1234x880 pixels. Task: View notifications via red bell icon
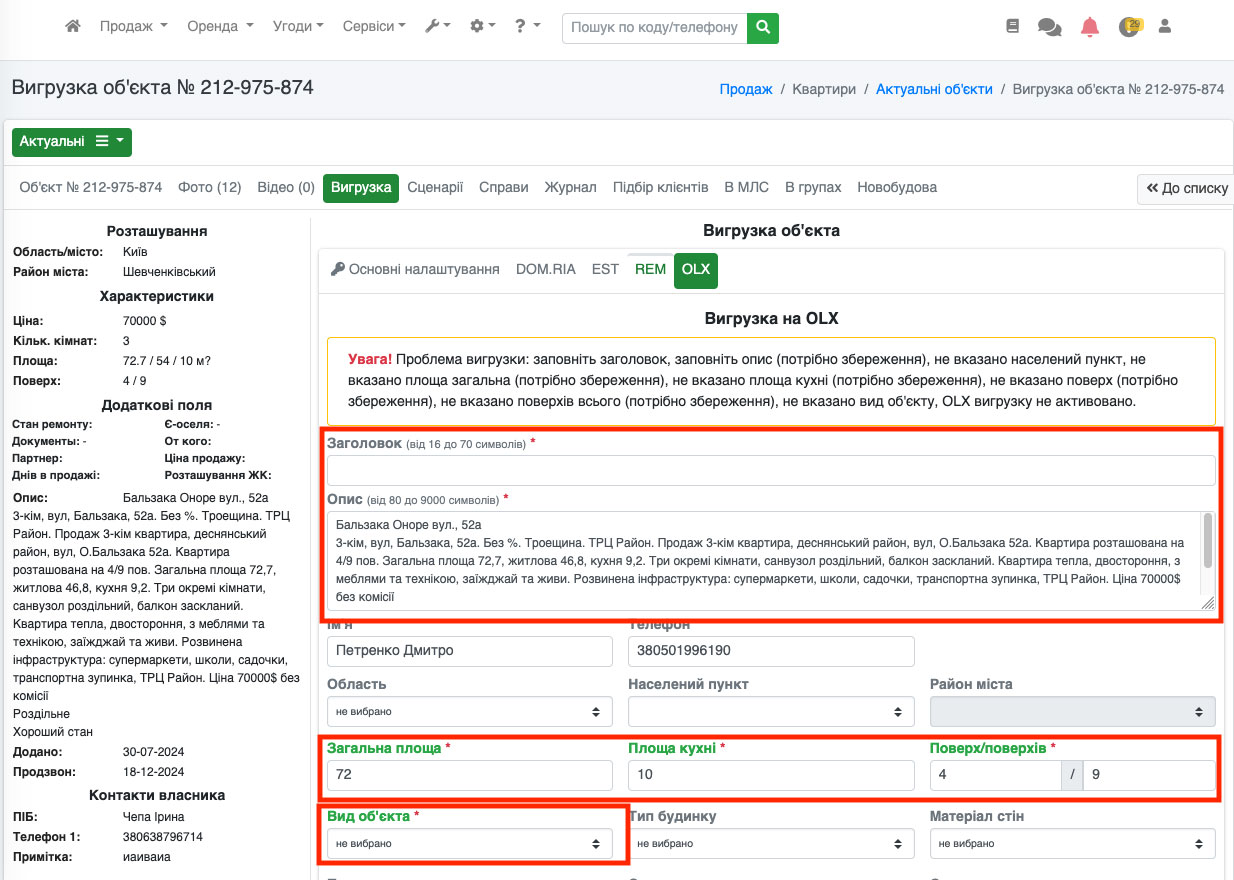click(x=1090, y=28)
